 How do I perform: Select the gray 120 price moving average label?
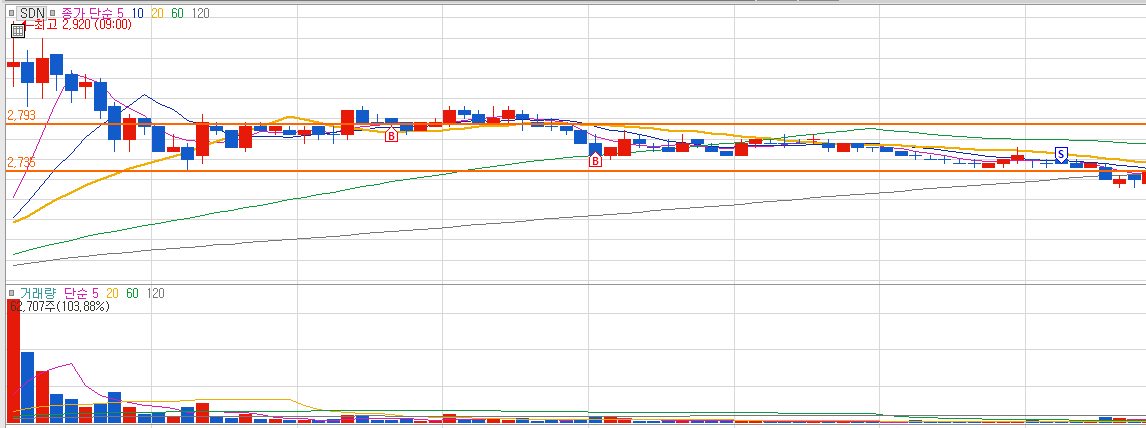[201, 12]
